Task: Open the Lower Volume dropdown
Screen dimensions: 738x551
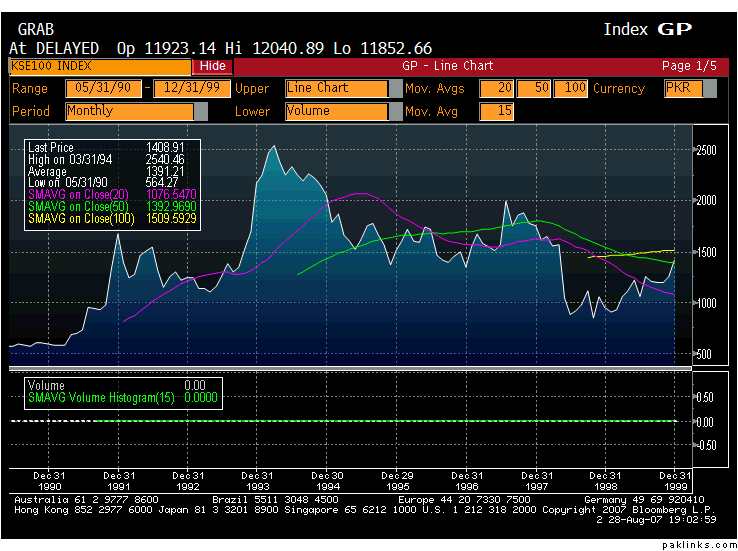Action: (x=336, y=111)
